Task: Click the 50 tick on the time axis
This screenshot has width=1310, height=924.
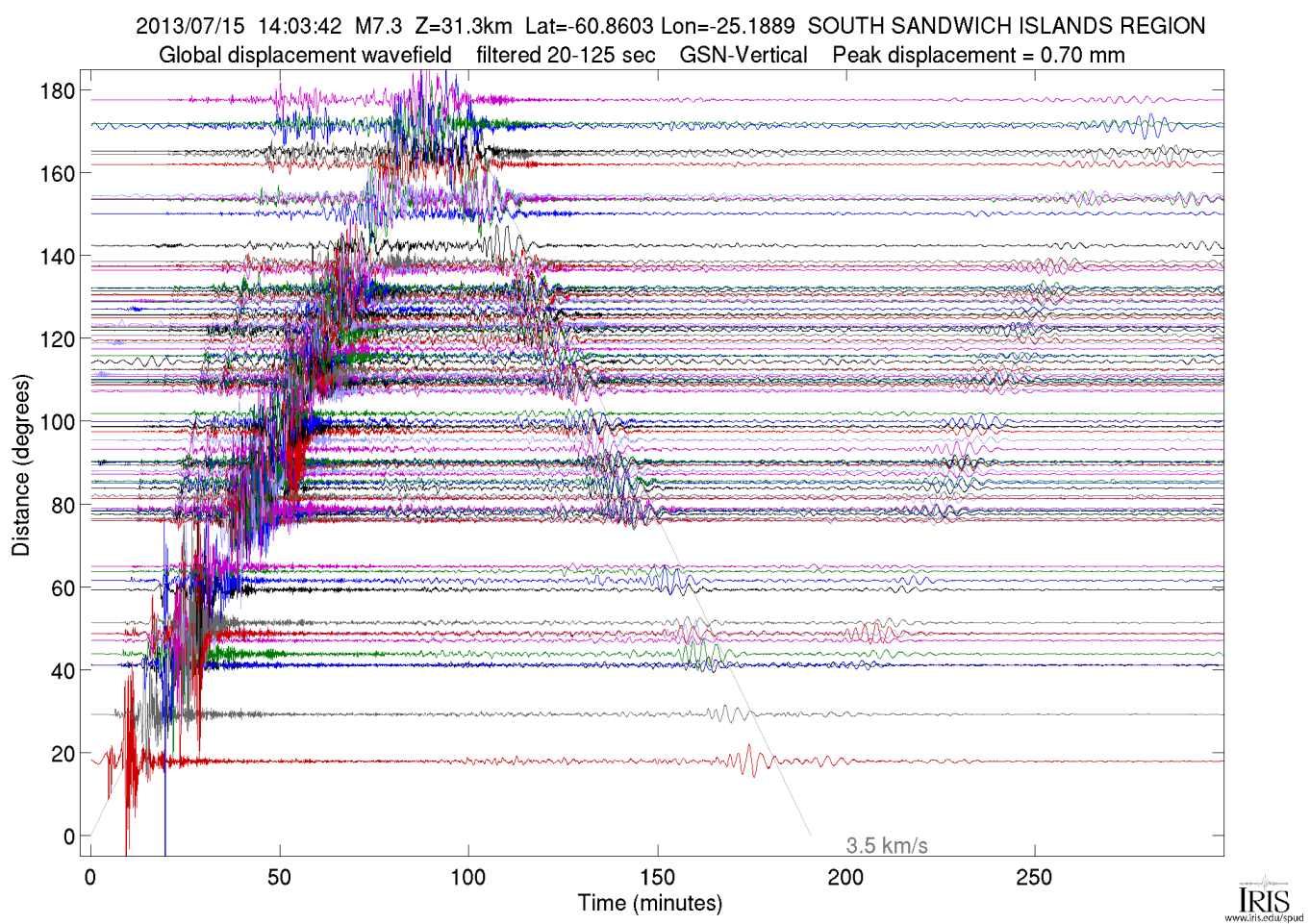Action: coord(279,877)
